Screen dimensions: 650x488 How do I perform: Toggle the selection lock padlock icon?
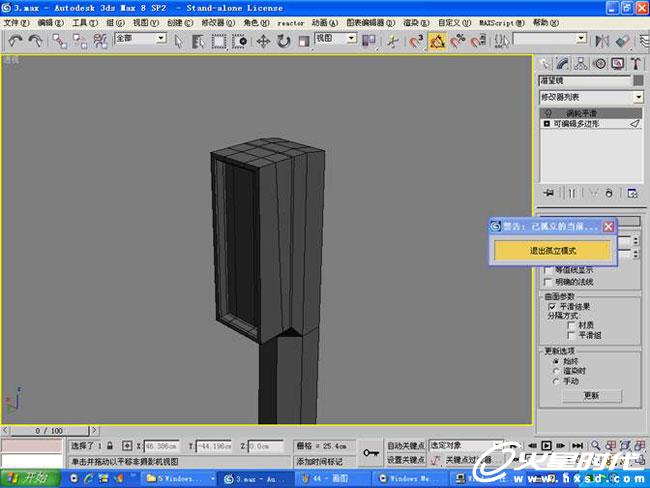click(x=110, y=446)
